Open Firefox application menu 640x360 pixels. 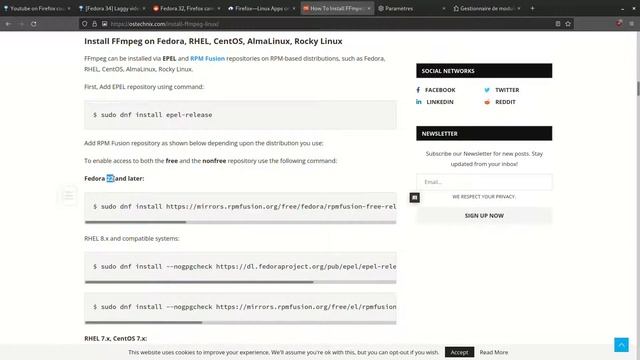click(x=631, y=24)
